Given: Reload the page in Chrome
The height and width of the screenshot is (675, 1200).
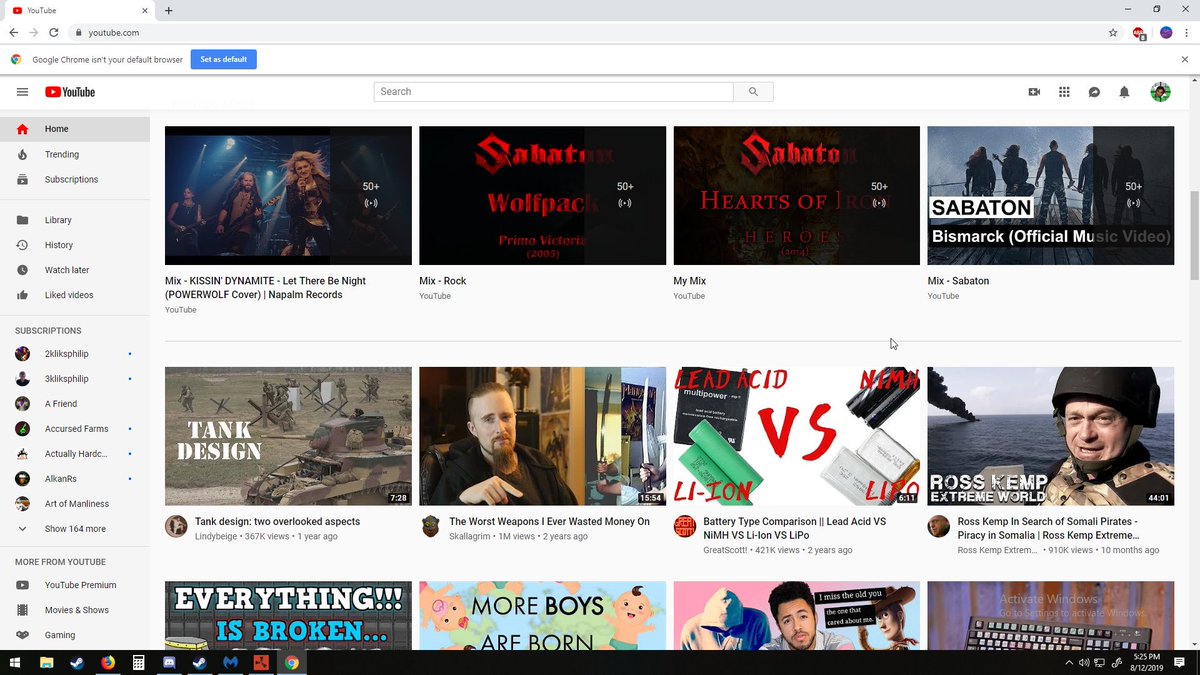Looking at the screenshot, I should point(53,32).
